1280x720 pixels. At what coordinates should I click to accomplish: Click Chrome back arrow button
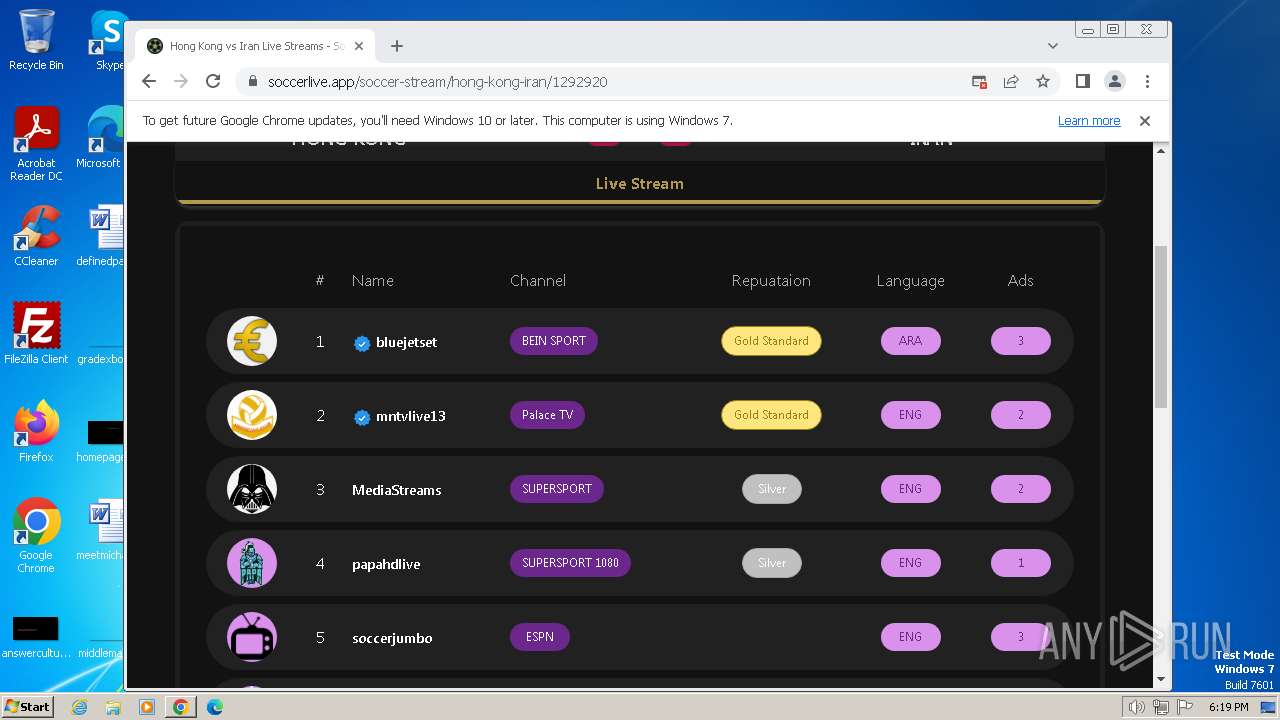[x=149, y=82]
